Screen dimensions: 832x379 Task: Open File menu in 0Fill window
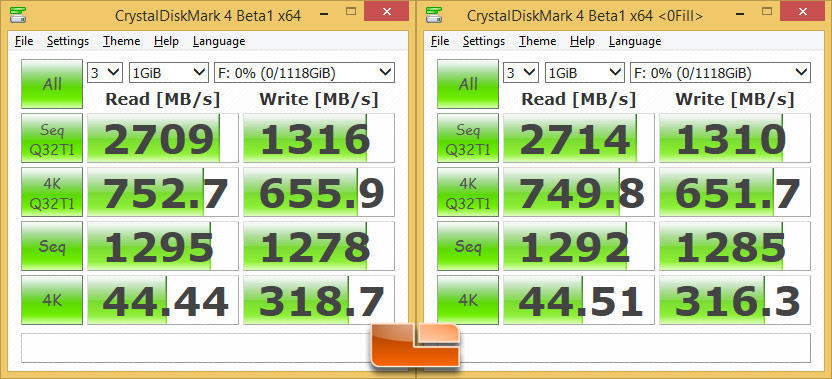440,41
